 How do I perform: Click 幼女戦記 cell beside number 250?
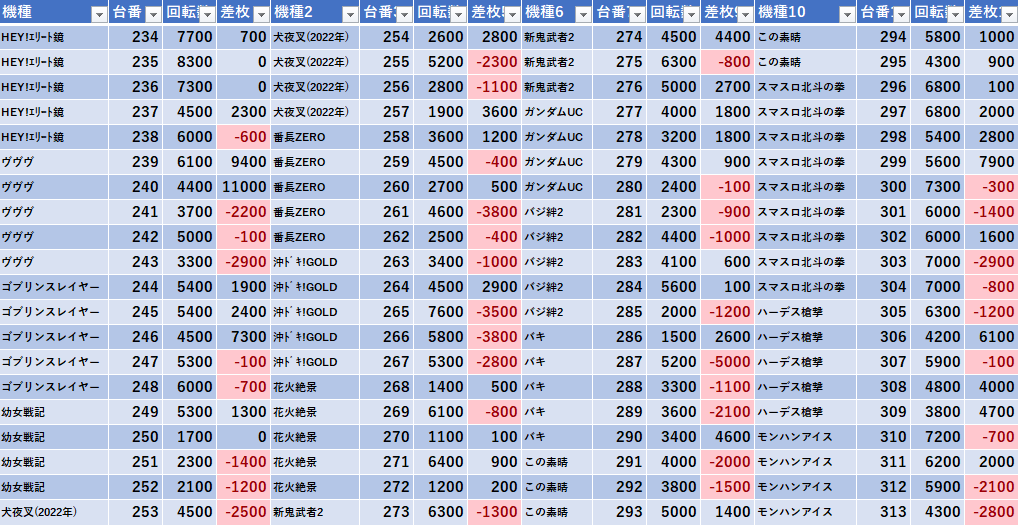pyautogui.click(x=54, y=437)
